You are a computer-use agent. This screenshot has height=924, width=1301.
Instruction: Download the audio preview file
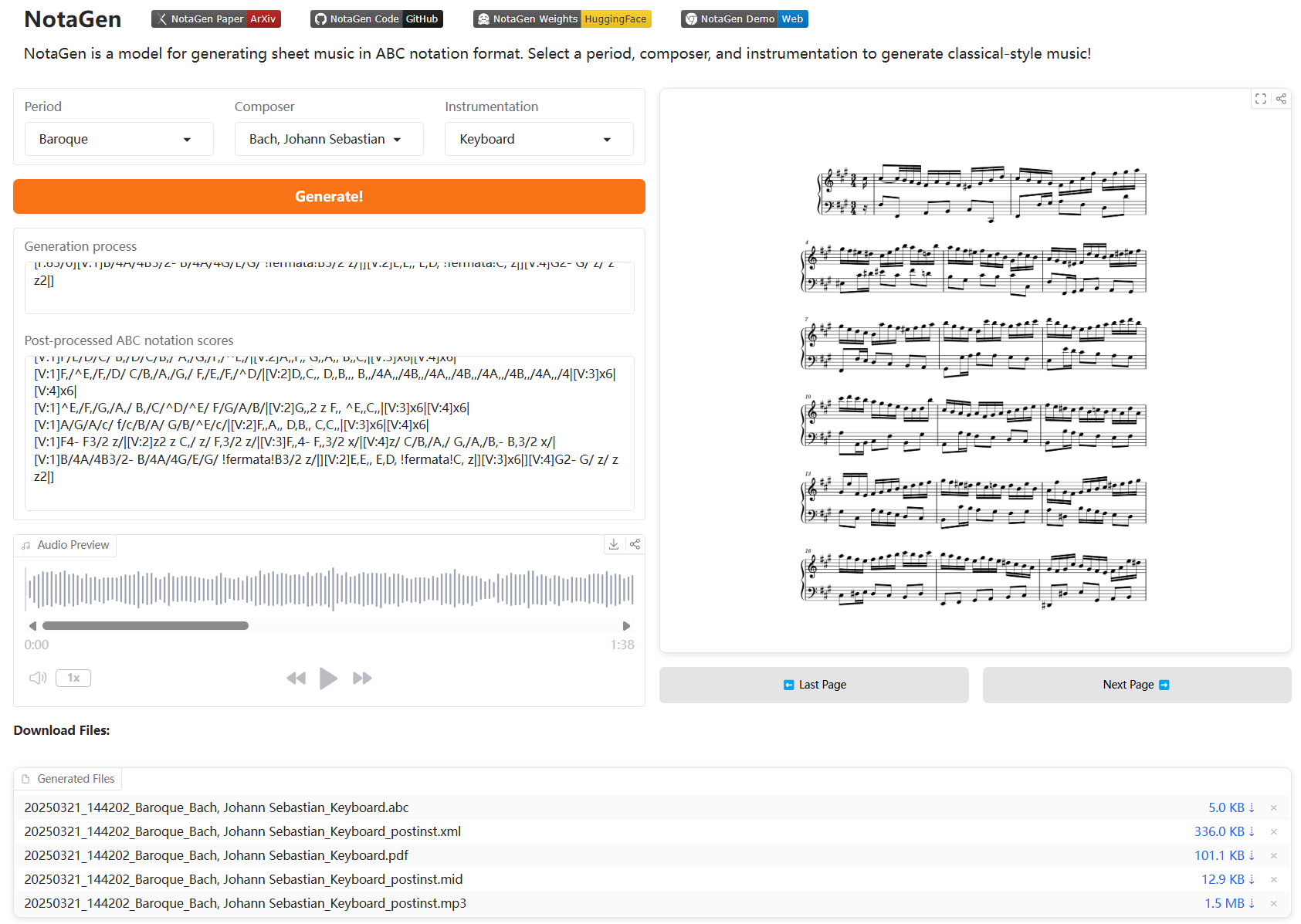click(613, 544)
